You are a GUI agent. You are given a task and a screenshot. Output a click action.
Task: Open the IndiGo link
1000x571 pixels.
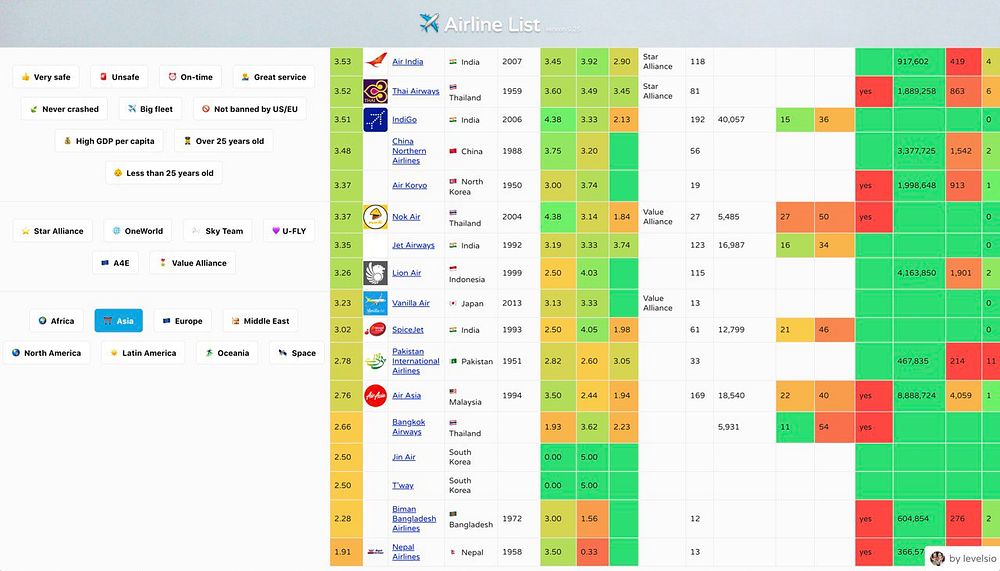(404, 119)
